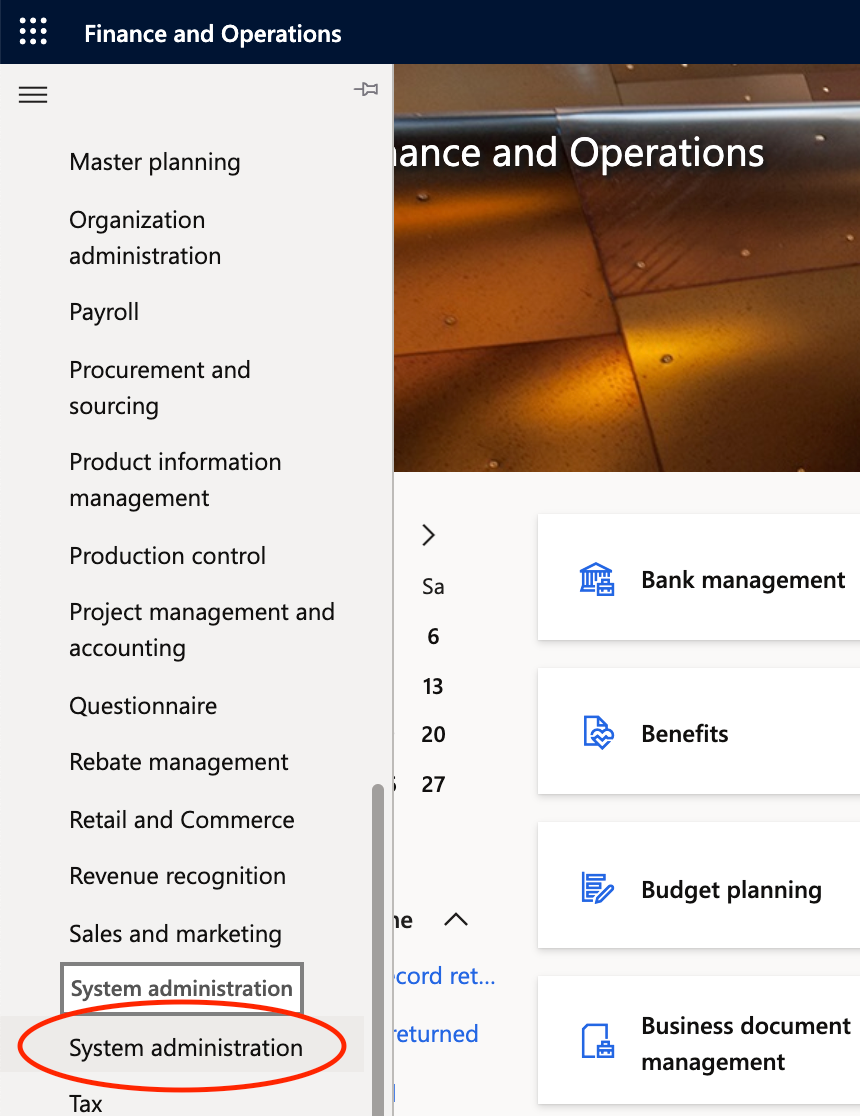The width and height of the screenshot is (860, 1116).
Task: Open the Business document management workspace icon
Action: coord(597,1040)
